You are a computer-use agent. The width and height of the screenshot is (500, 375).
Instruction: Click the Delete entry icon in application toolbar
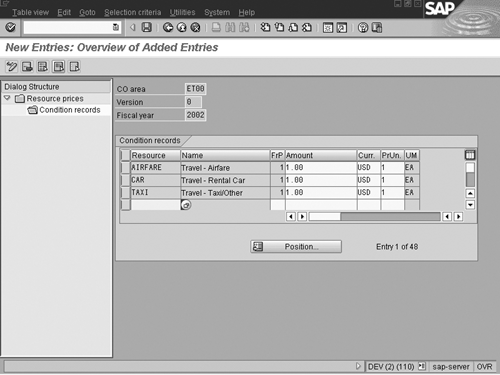coord(27,67)
